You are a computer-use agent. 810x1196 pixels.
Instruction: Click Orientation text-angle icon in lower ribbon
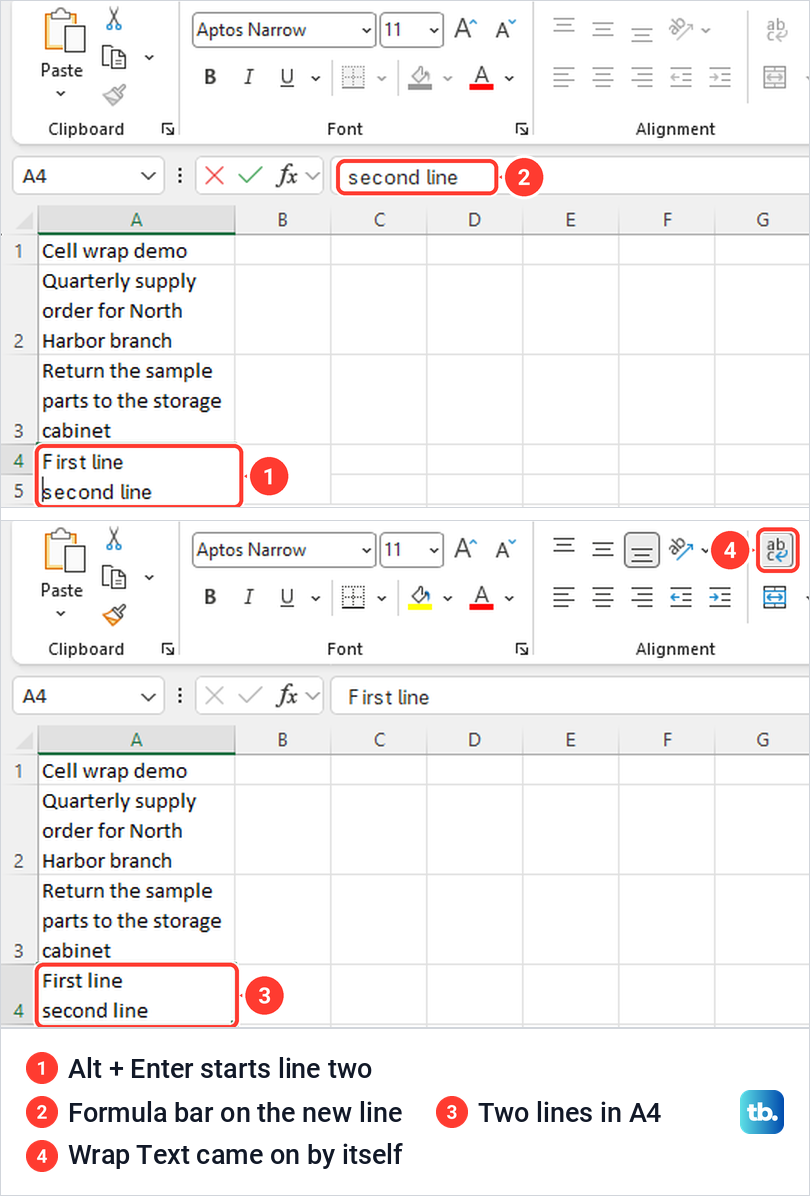tap(681, 549)
